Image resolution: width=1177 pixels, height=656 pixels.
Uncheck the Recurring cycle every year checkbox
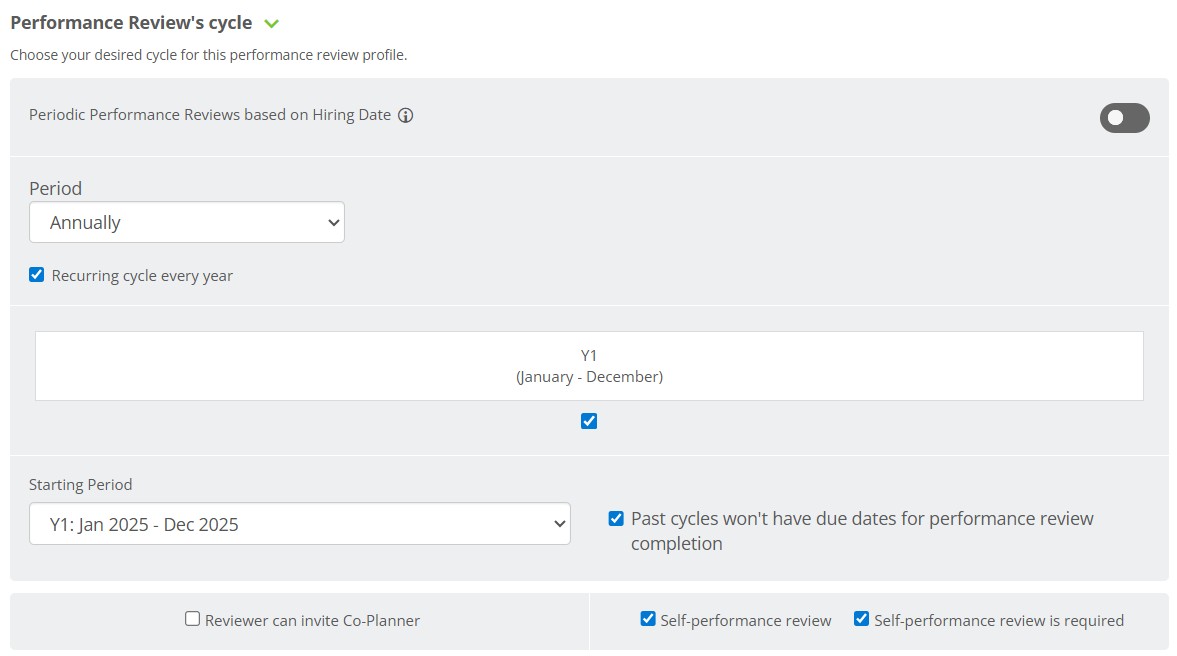point(37,275)
